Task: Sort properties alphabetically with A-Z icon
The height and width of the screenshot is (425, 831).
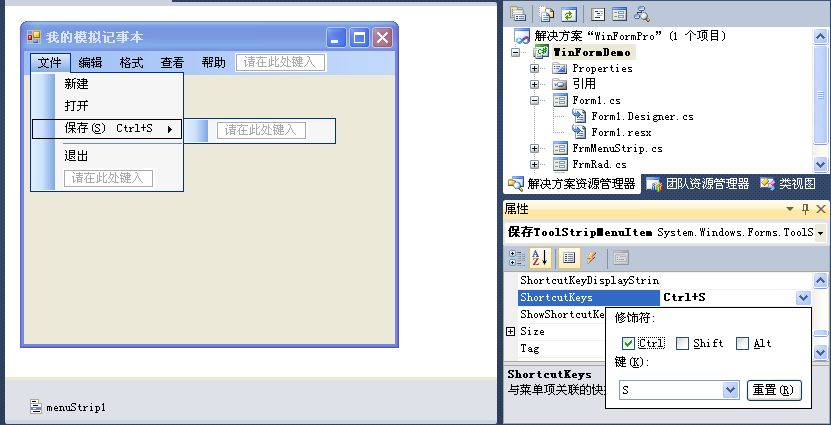Action: coord(539,258)
